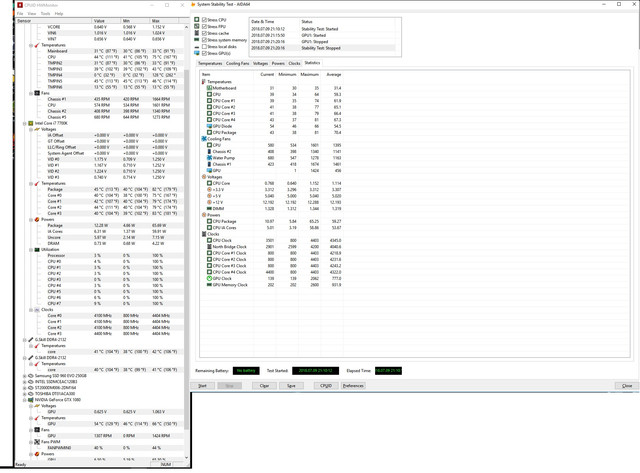Click the Fans PWM icon in HWMonitor
640x473 pixels.
37,442
